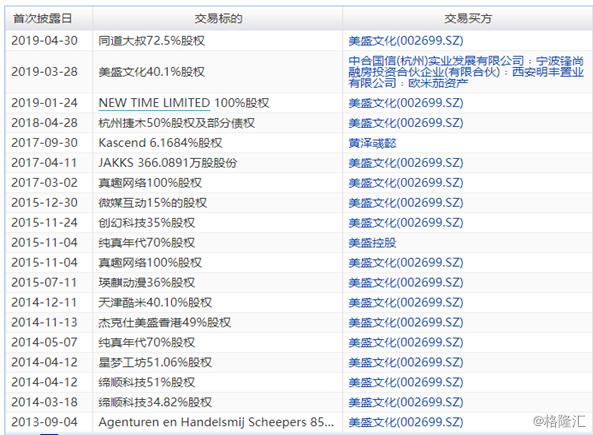Open the NEW TIME LIMITED underlined link
Image resolution: width=593 pixels, height=435 pixels.
154,103
